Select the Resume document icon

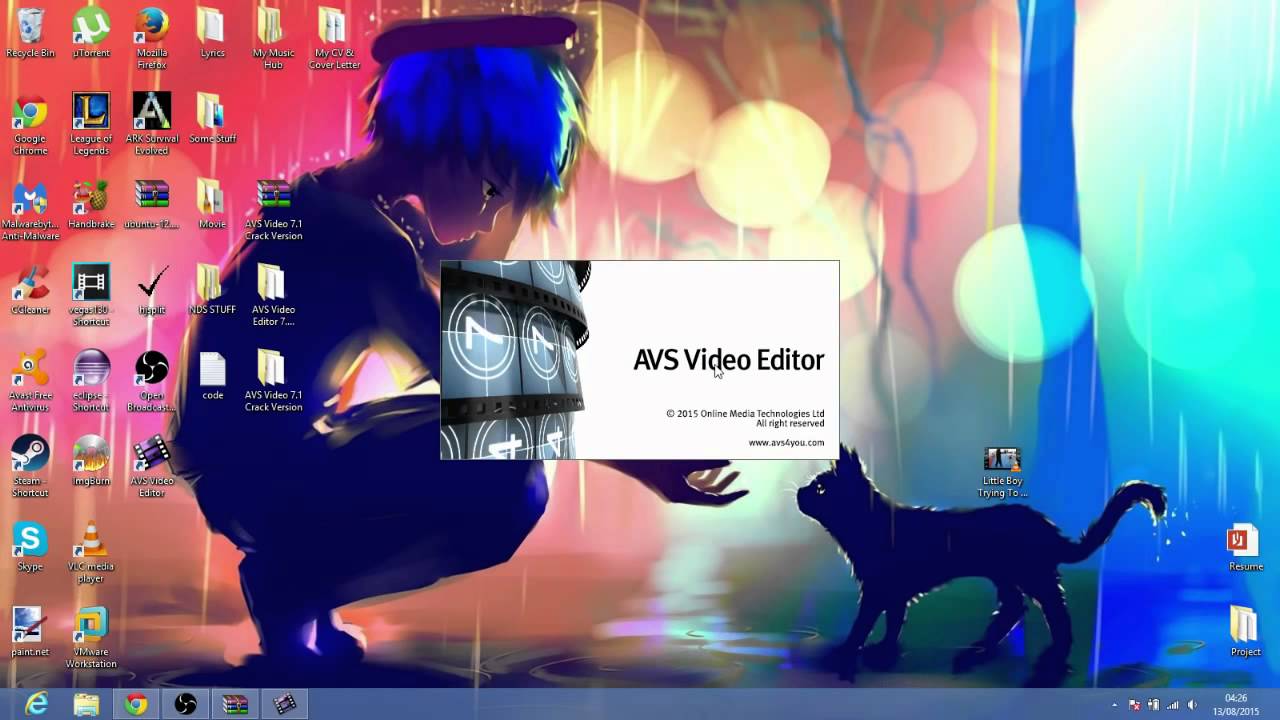[1245, 548]
